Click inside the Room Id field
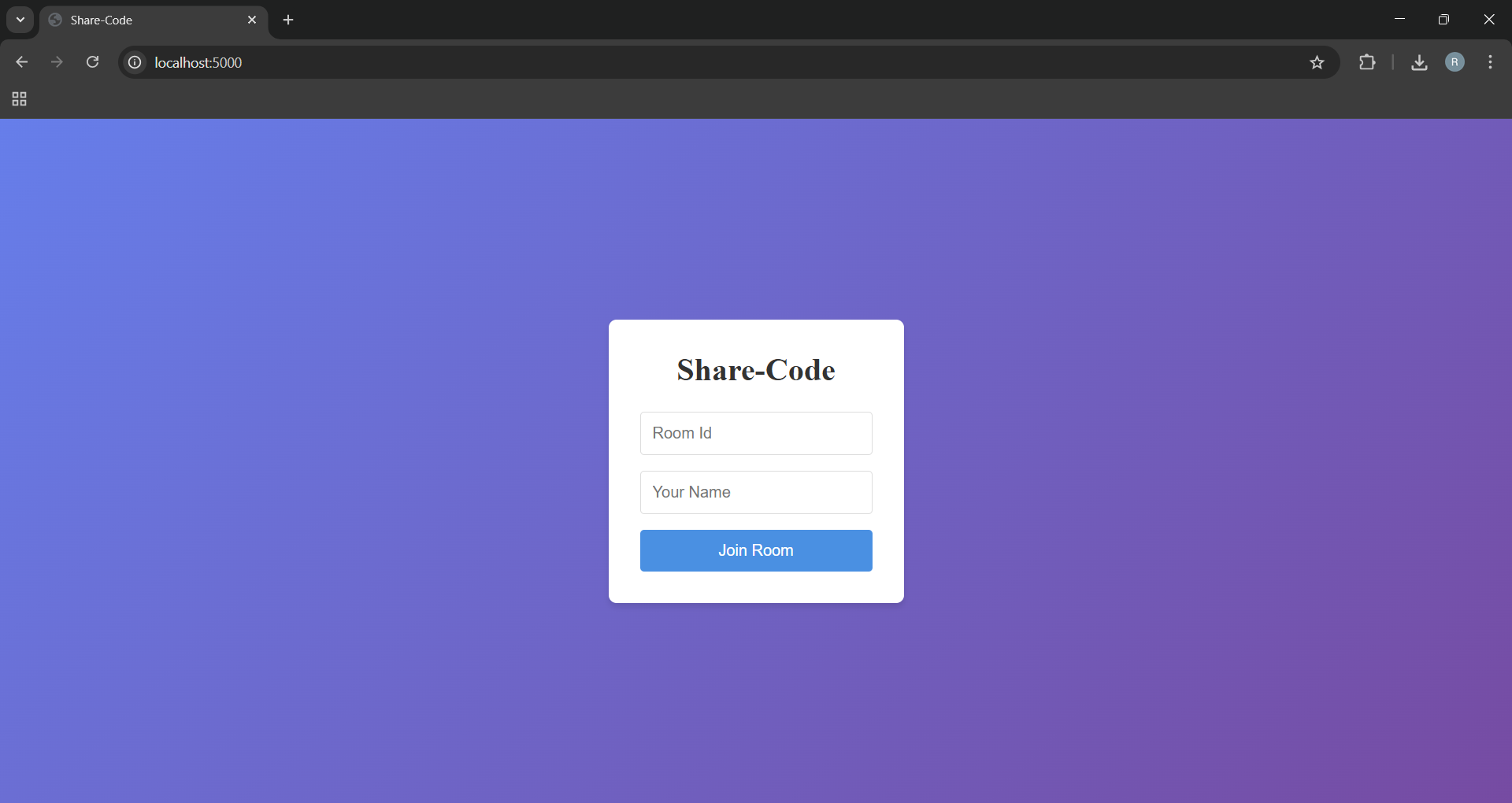The height and width of the screenshot is (803, 1512). pyautogui.click(x=755, y=433)
